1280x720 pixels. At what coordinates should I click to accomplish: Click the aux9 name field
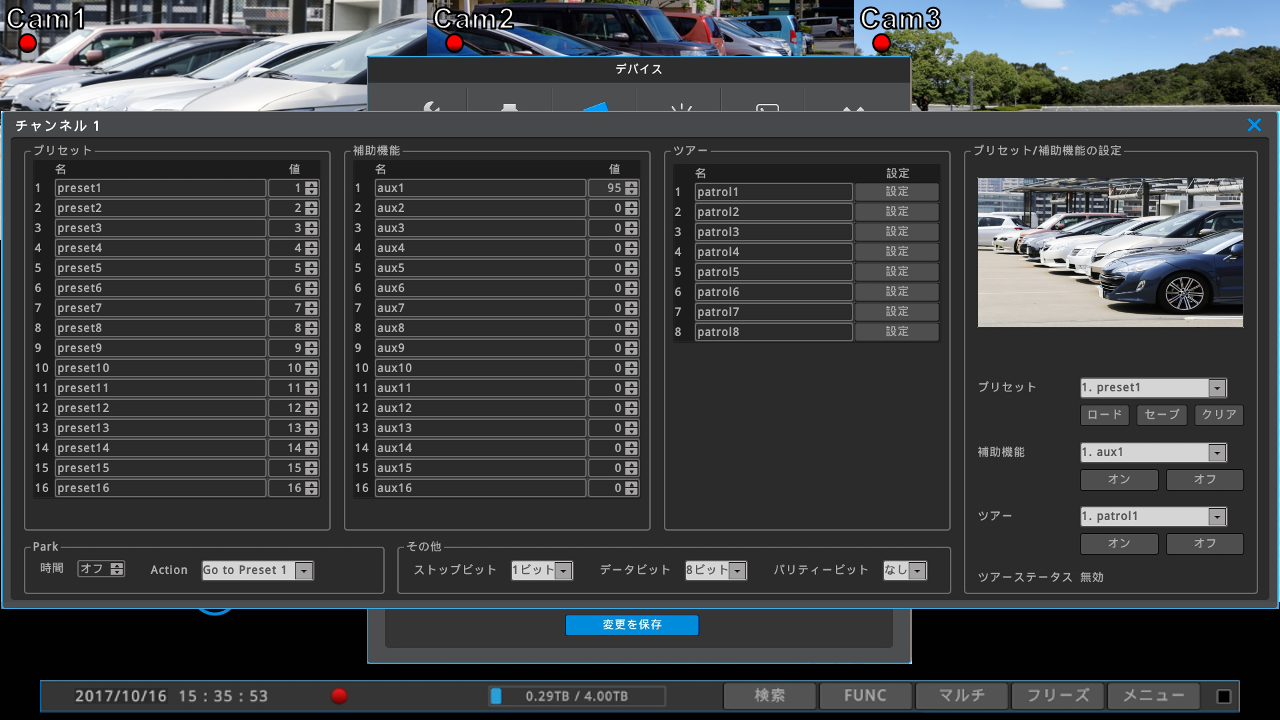[x=480, y=348]
